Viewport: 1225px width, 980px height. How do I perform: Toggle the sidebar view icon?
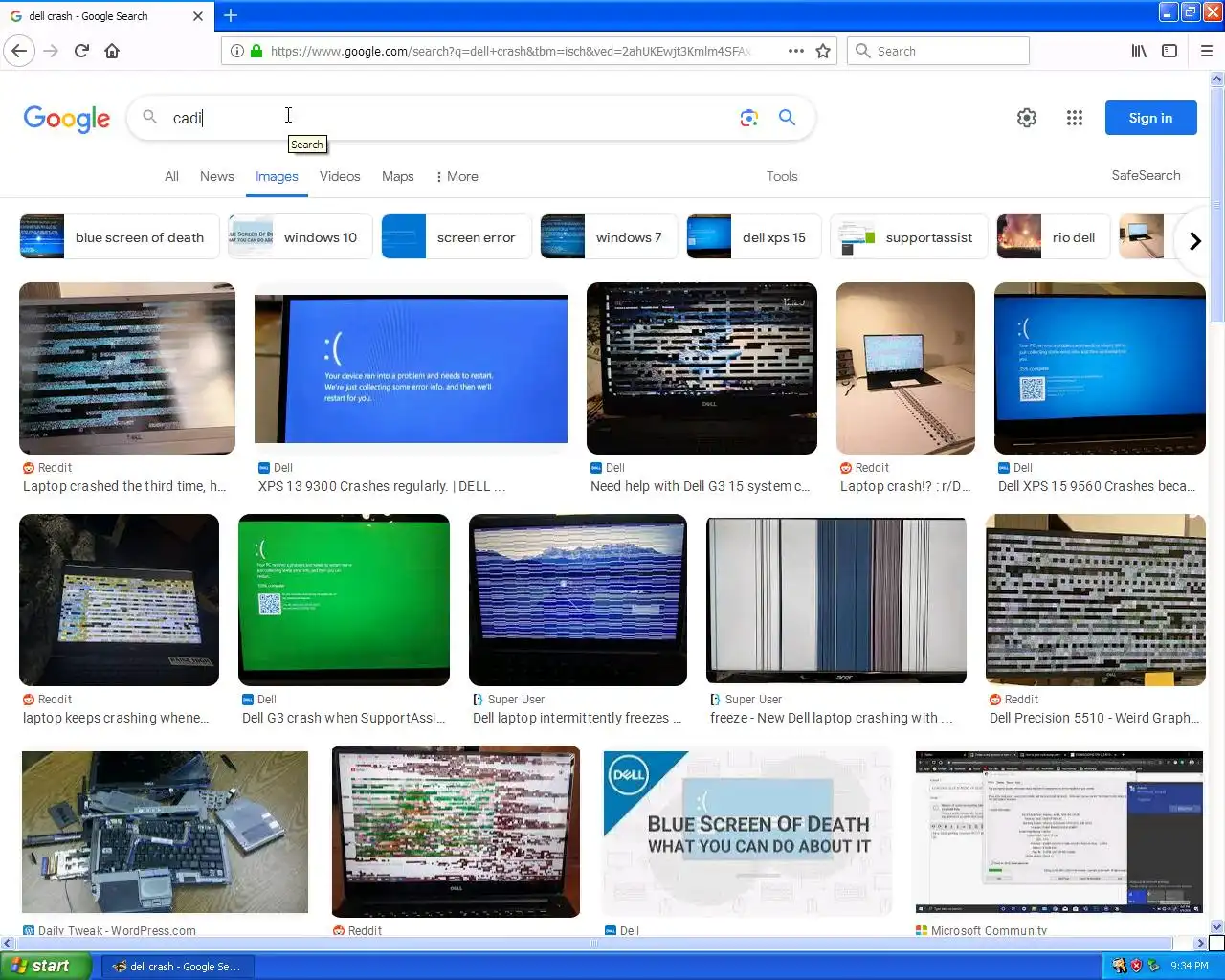point(1169,51)
